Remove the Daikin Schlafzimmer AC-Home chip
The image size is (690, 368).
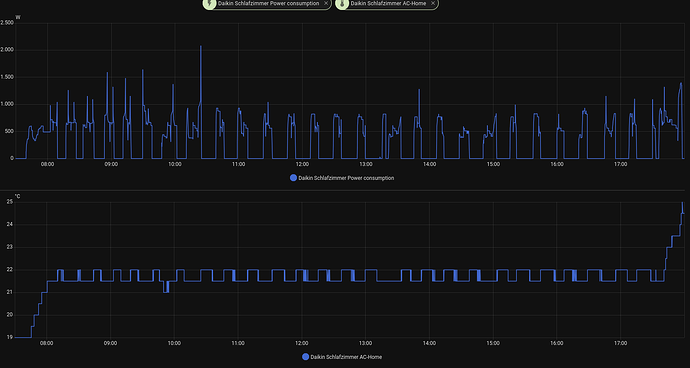click(x=433, y=3)
